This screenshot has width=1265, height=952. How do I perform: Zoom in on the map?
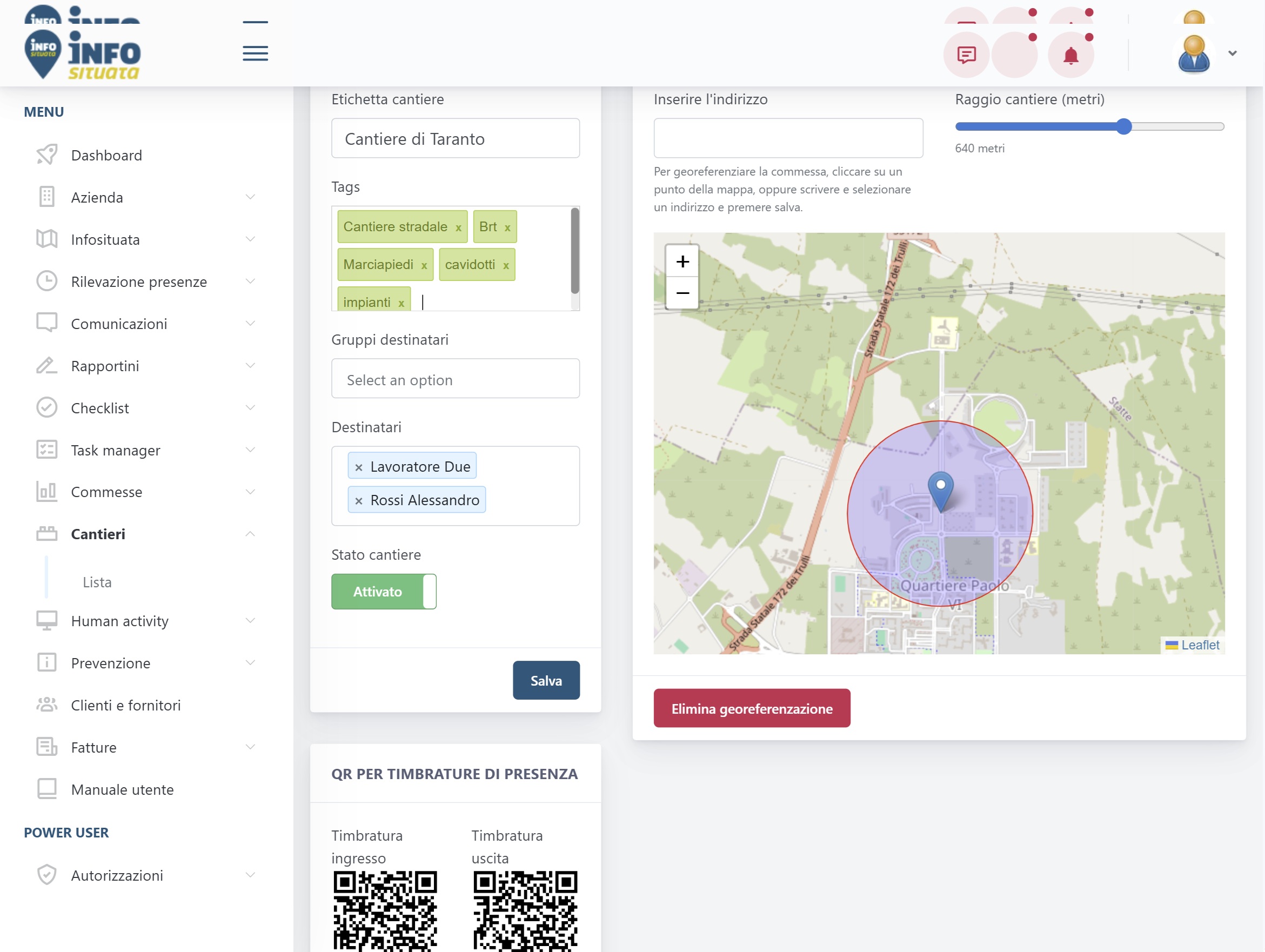pos(682,262)
